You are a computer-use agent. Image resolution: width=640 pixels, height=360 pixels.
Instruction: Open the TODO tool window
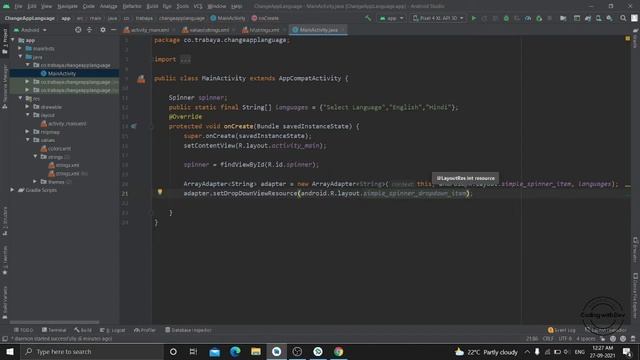point(24,330)
